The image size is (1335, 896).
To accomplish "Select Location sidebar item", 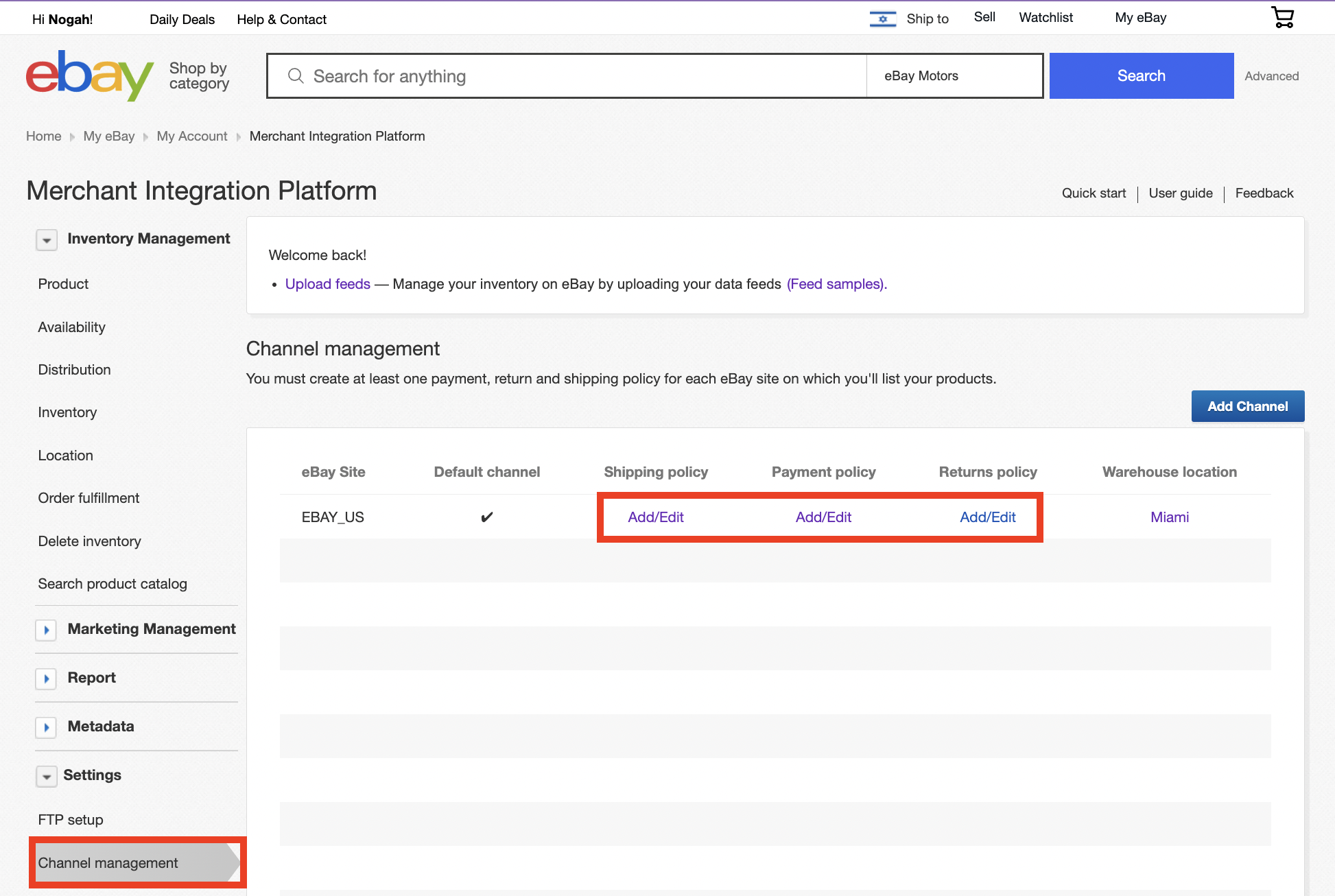I will tap(65, 456).
